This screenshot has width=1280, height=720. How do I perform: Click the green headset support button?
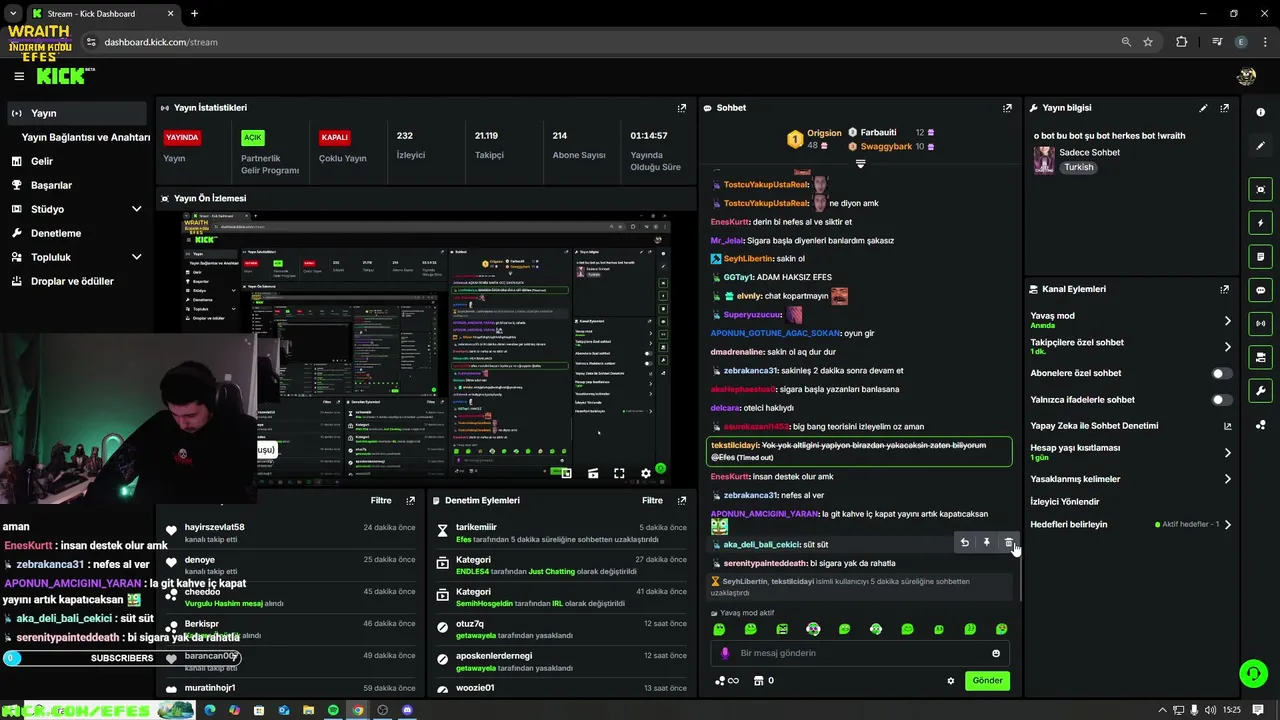point(1253,673)
